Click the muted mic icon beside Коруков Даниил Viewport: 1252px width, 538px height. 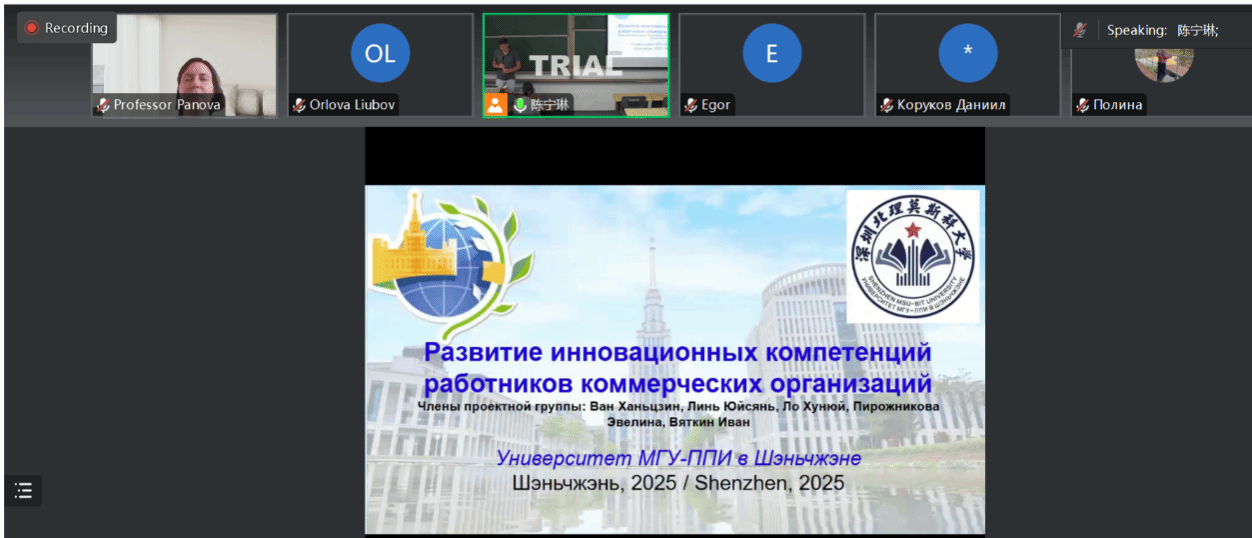887,105
